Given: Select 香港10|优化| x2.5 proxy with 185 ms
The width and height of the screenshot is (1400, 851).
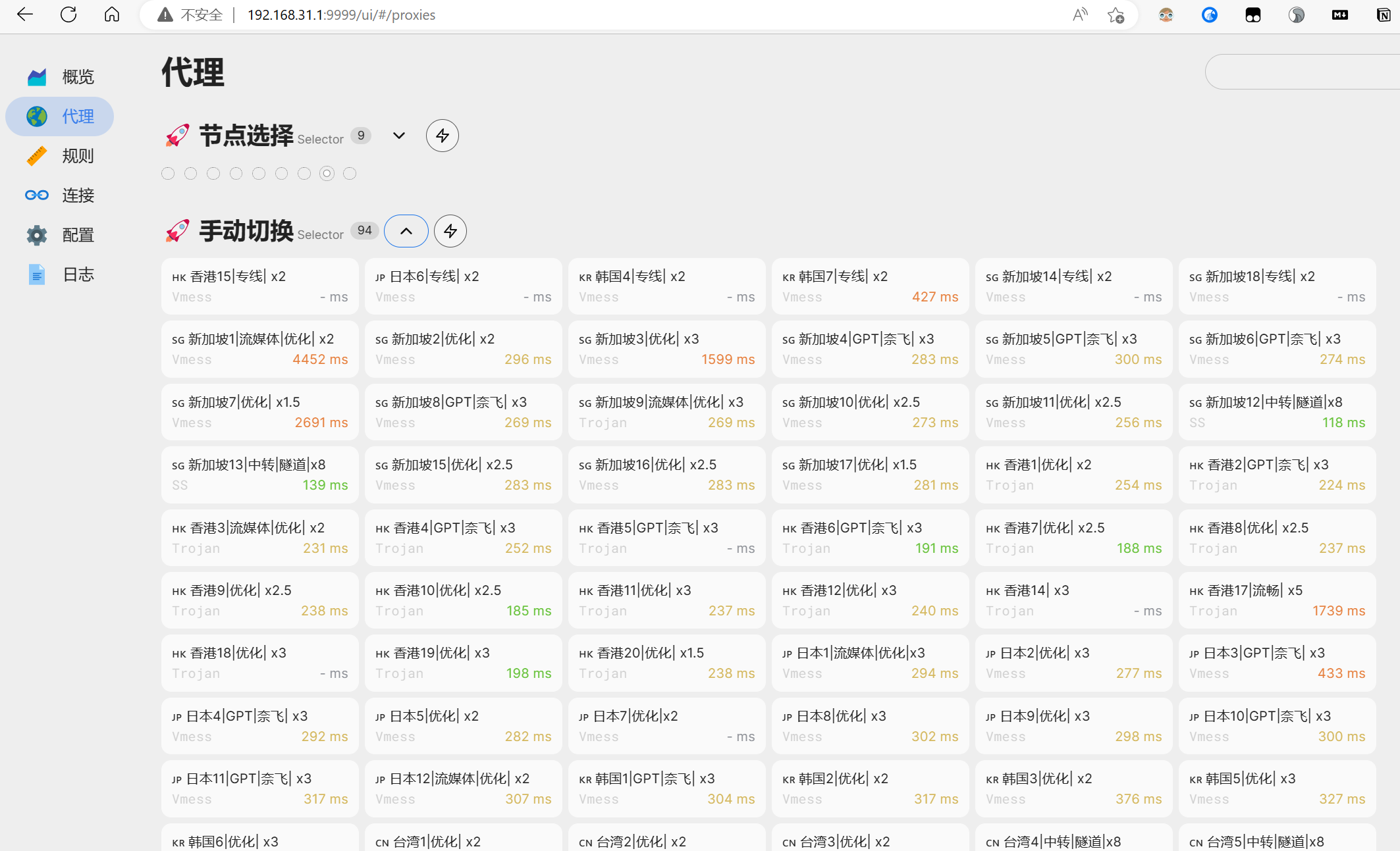Looking at the screenshot, I should (463, 600).
